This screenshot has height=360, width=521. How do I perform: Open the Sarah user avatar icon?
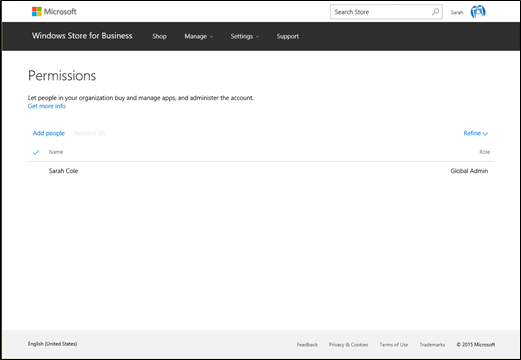pos(478,12)
